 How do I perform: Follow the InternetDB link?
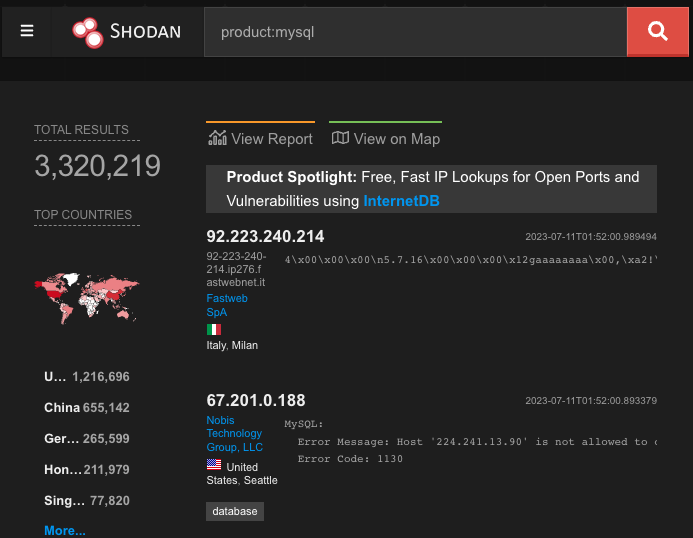coord(401,201)
